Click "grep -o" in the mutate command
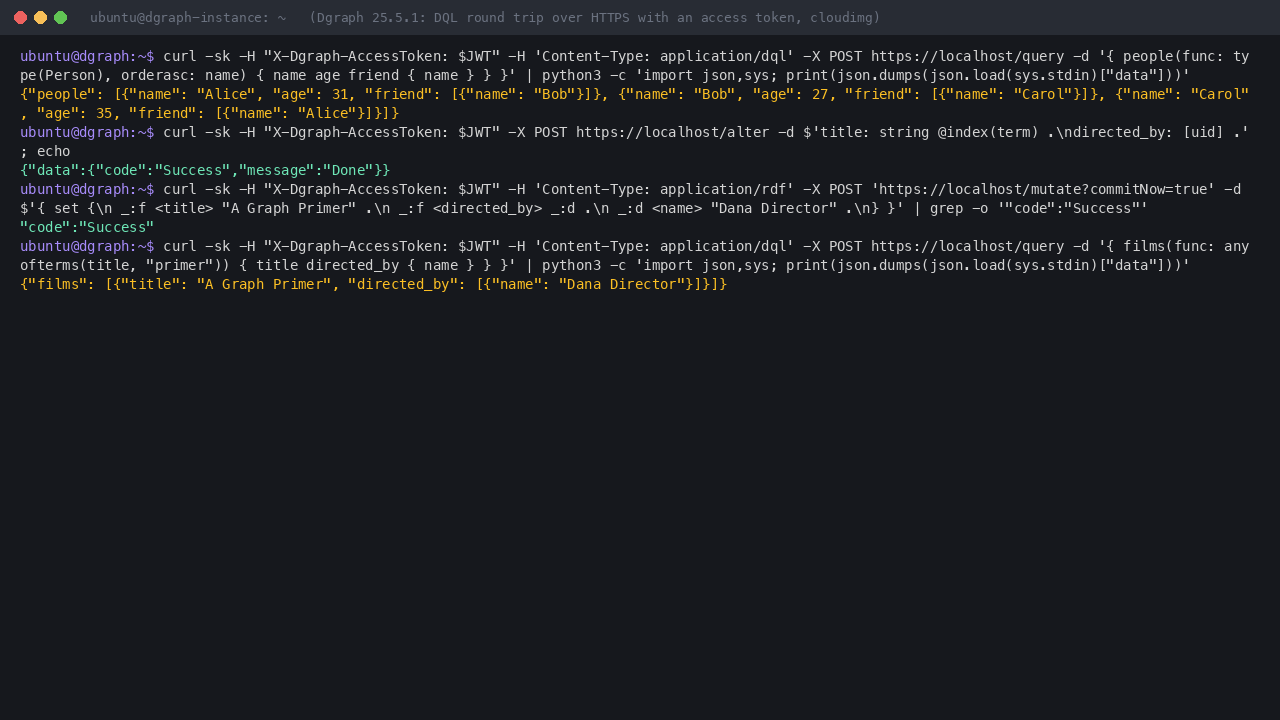1280x720 pixels. (959, 208)
